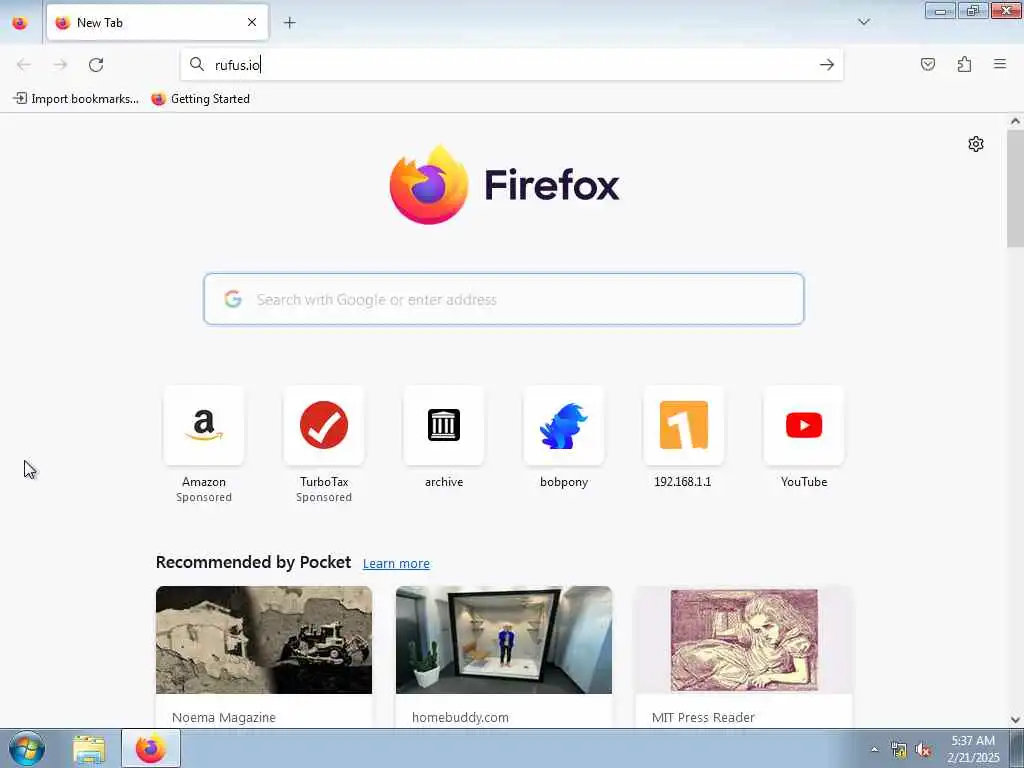Open the bobpony shortcut tile
This screenshot has width=1024, height=768.
tap(564, 425)
